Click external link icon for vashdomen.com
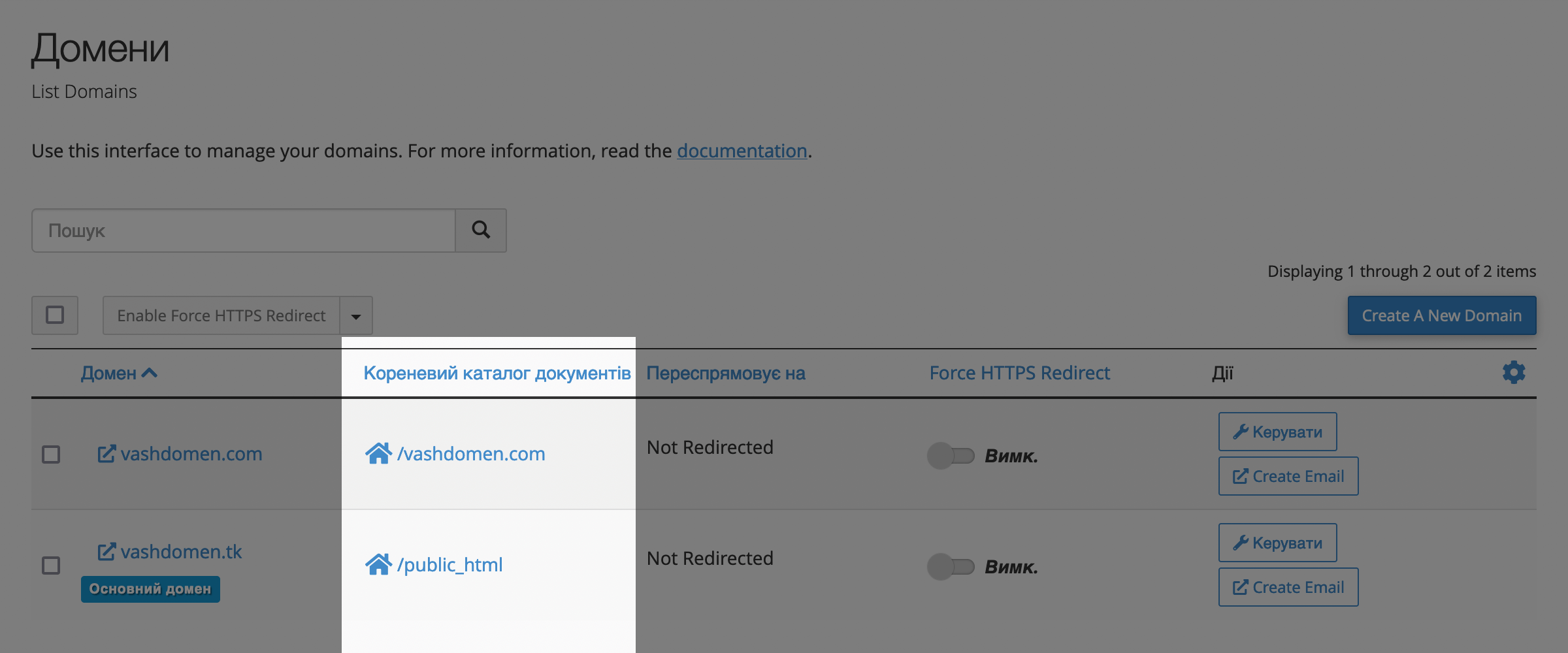 tap(106, 454)
